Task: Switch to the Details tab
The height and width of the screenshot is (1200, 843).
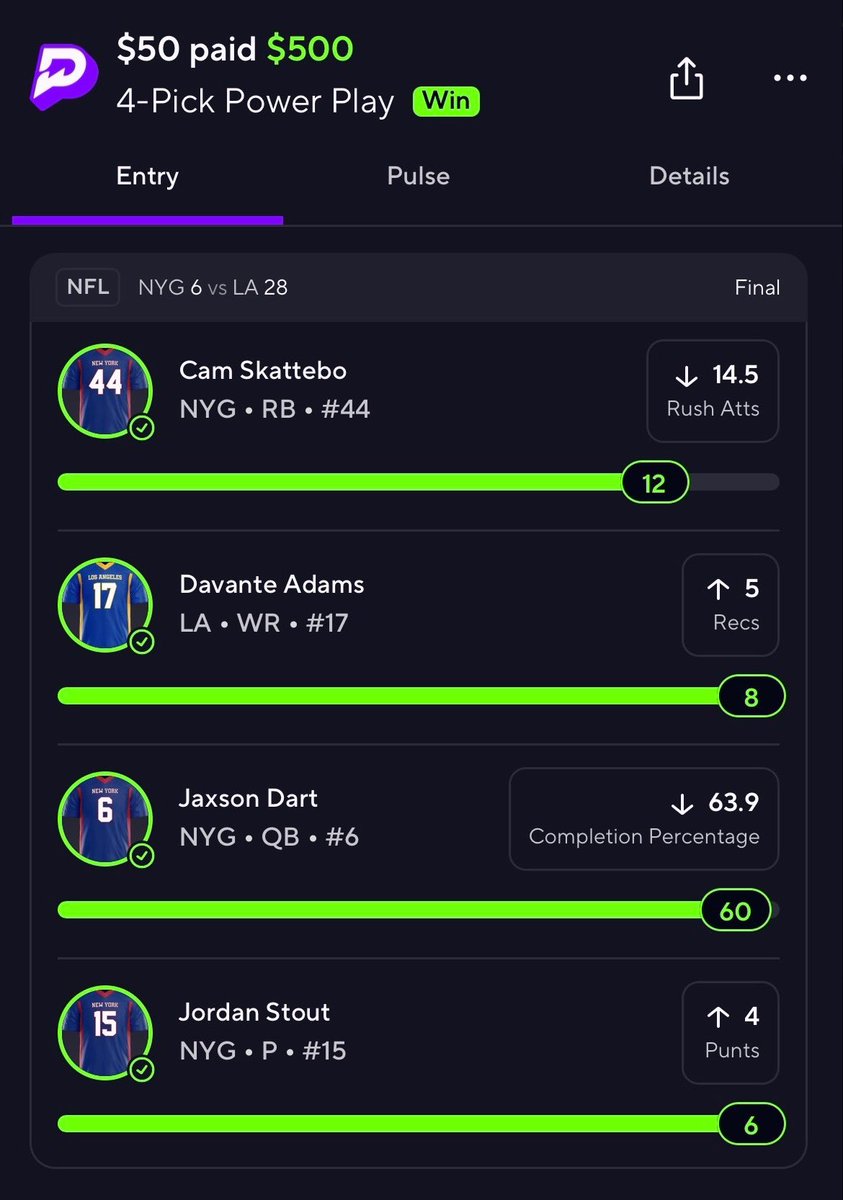Action: click(689, 176)
